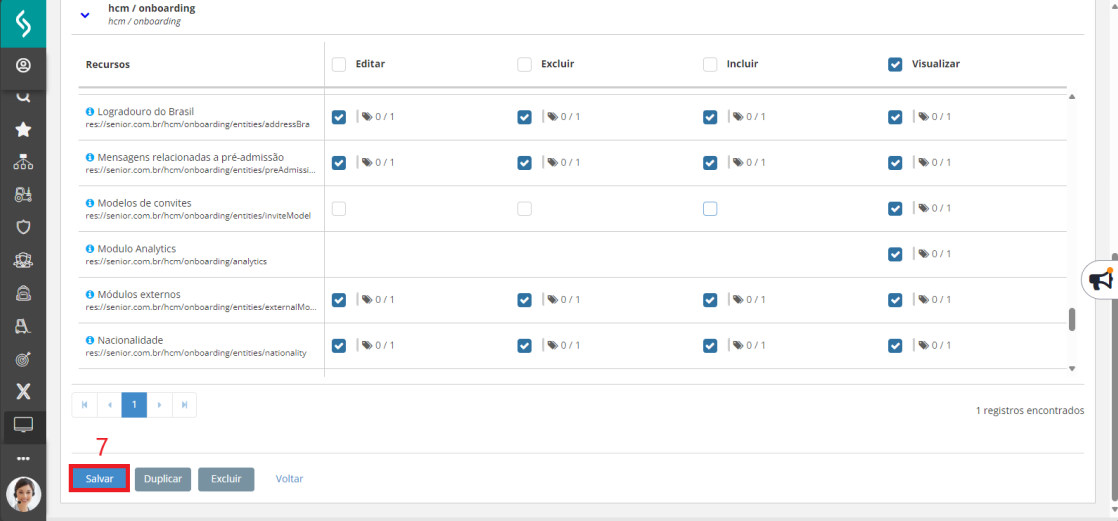This screenshot has width=1118, height=521.
Task: Open the favorites star icon in sidebar
Action: (x=23, y=130)
